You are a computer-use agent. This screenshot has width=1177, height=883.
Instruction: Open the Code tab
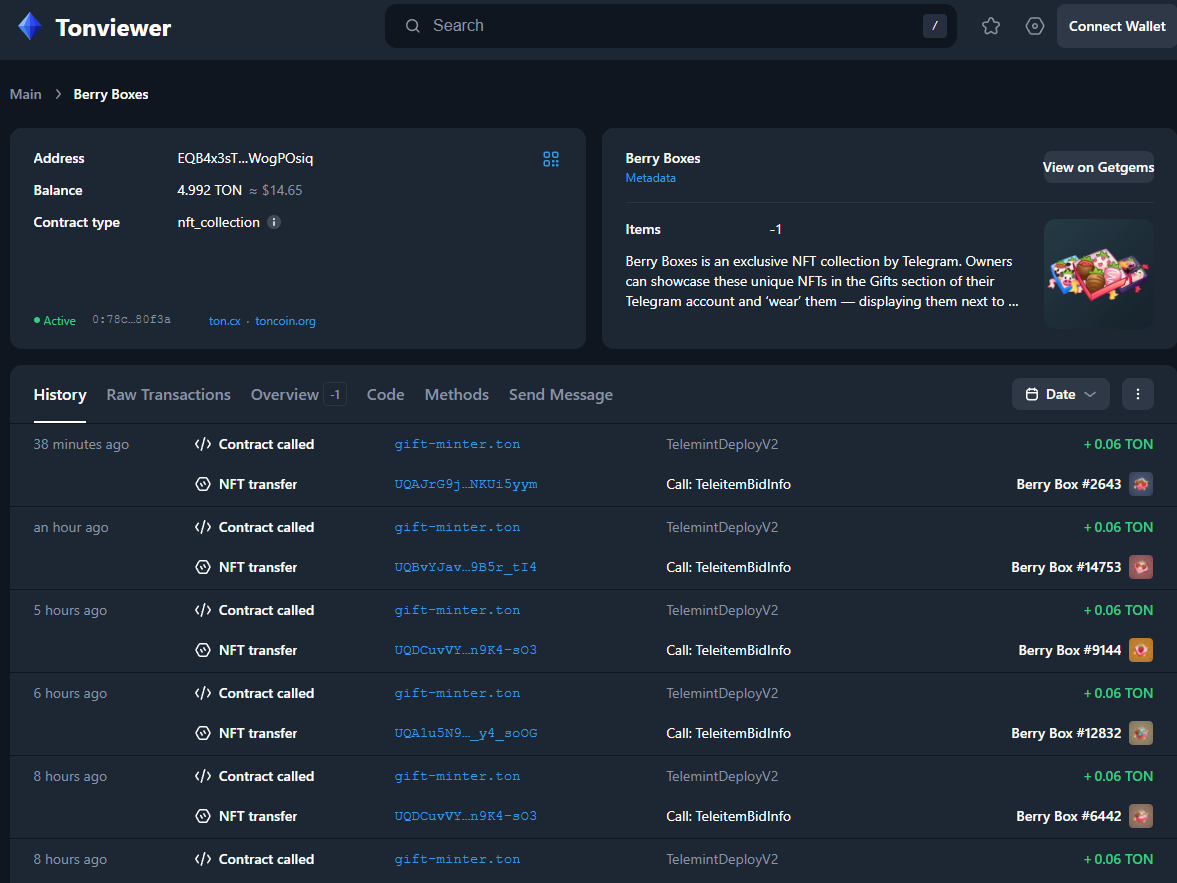[385, 395]
